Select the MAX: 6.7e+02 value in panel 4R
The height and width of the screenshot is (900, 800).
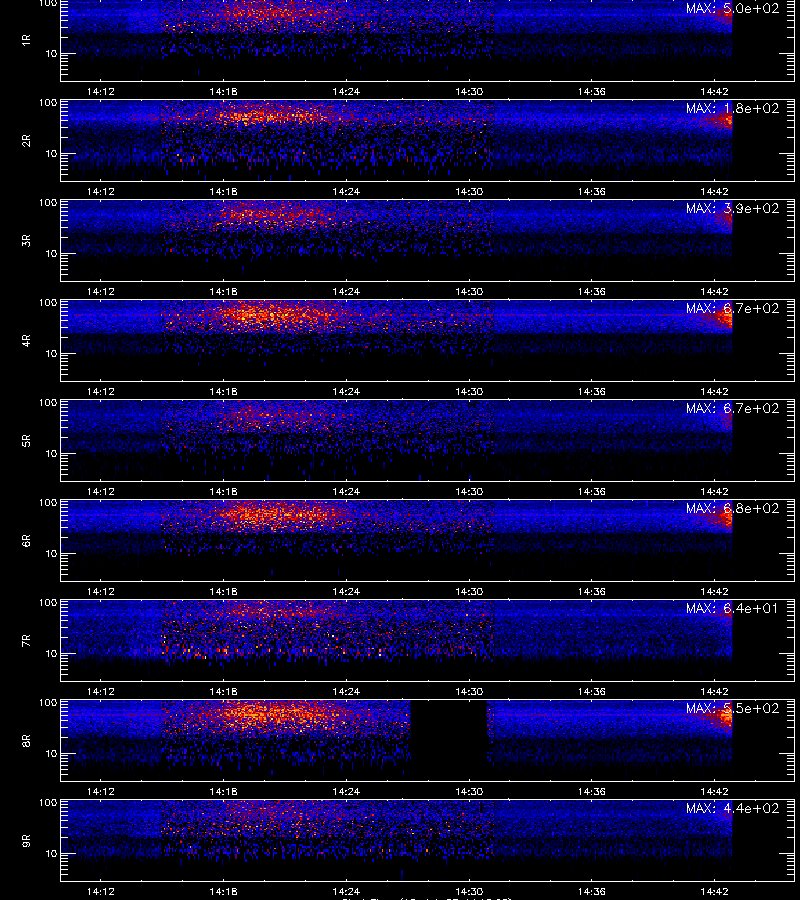733,308
